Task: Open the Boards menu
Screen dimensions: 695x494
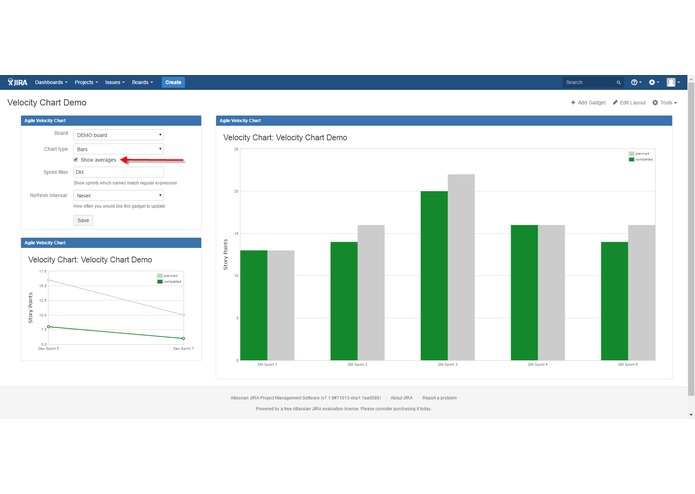Action: 142,82
